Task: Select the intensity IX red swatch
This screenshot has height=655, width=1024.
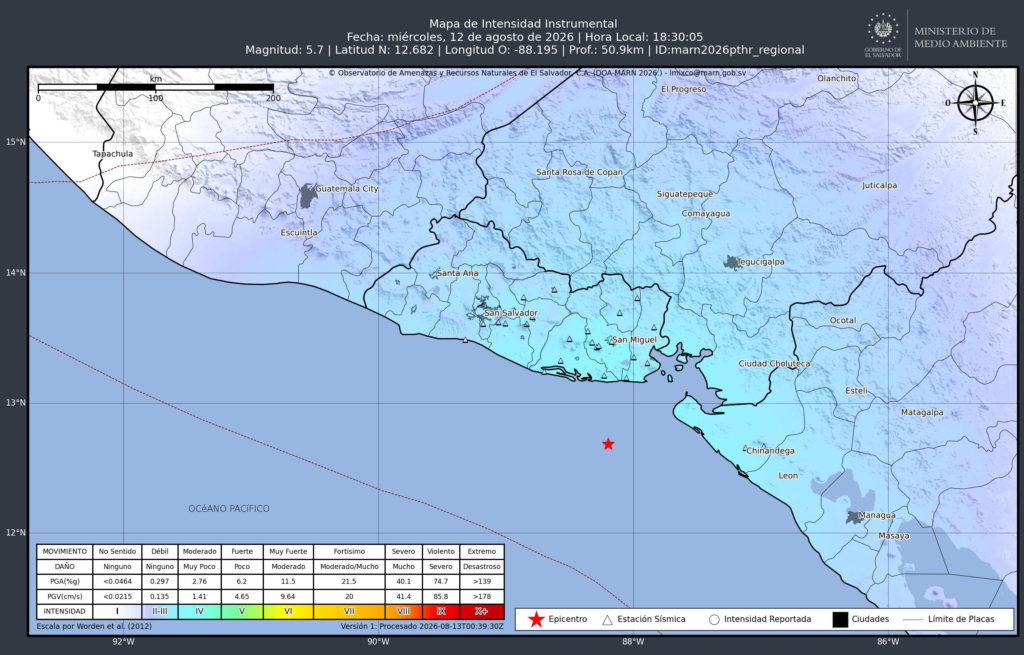Action: [x=441, y=612]
